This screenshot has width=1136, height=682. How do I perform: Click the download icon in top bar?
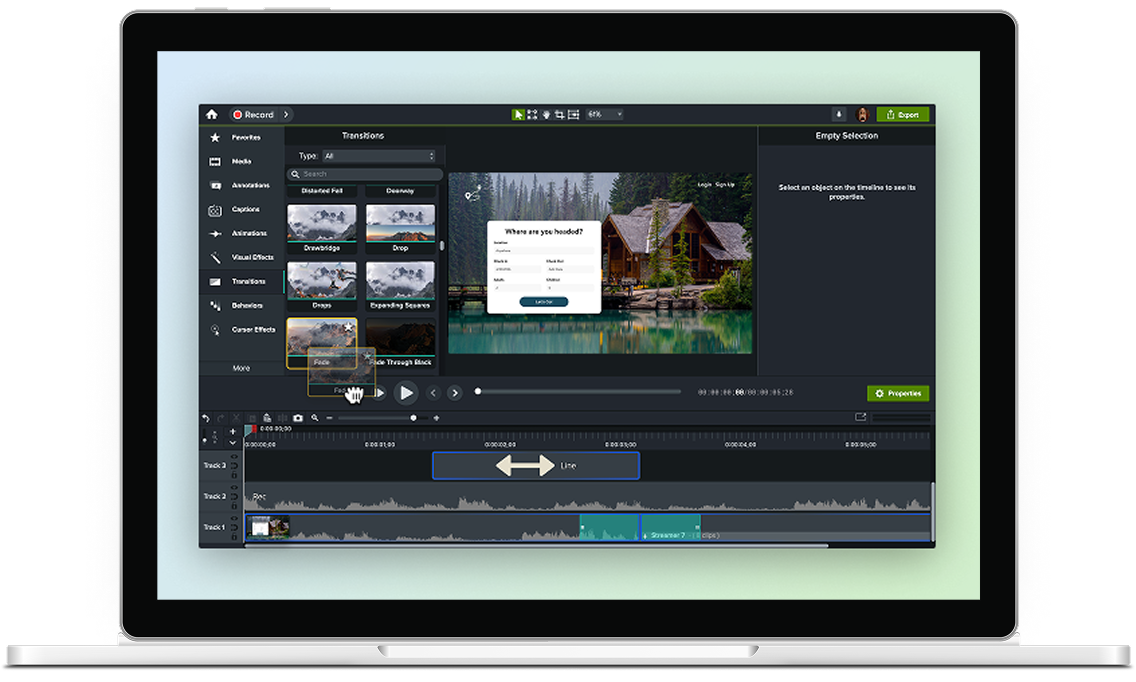point(839,115)
